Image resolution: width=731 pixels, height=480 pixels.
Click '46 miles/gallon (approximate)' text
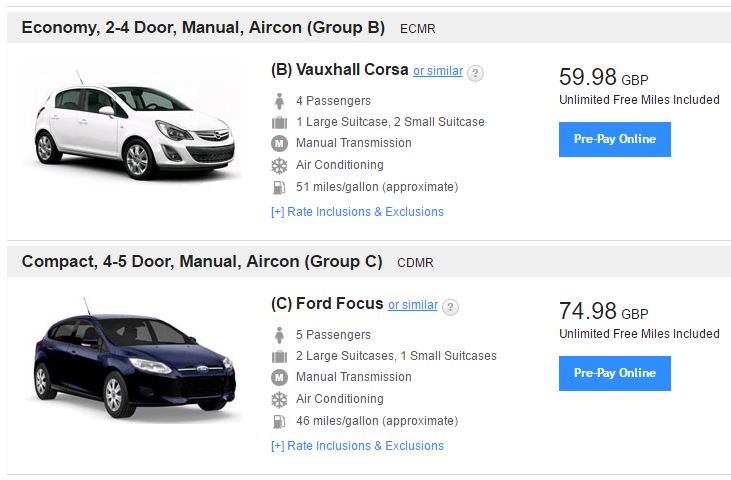point(377,421)
